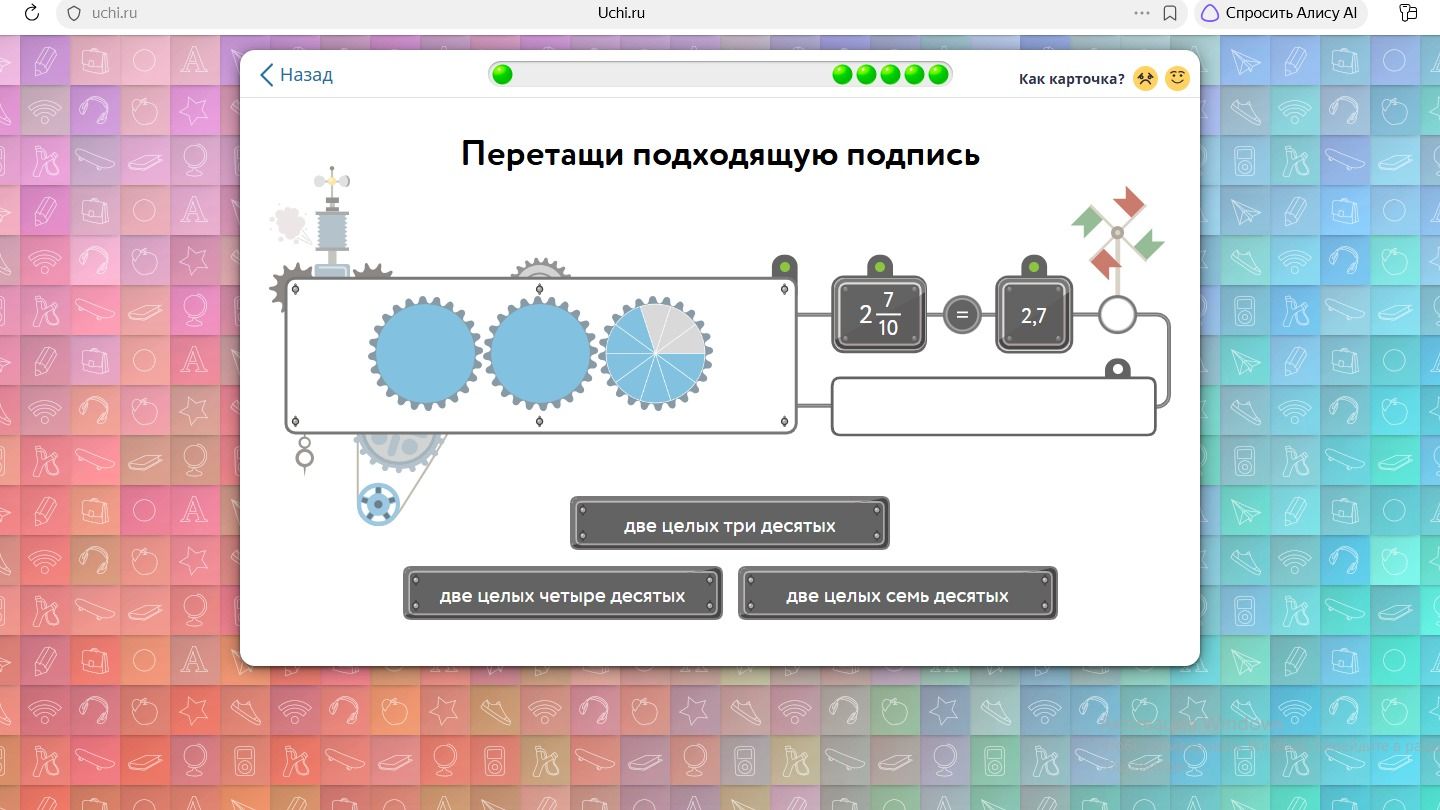The width and height of the screenshot is (1440, 810).
Task: Click the heading "Перетащи подходящую подпись"
Action: coord(720,155)
